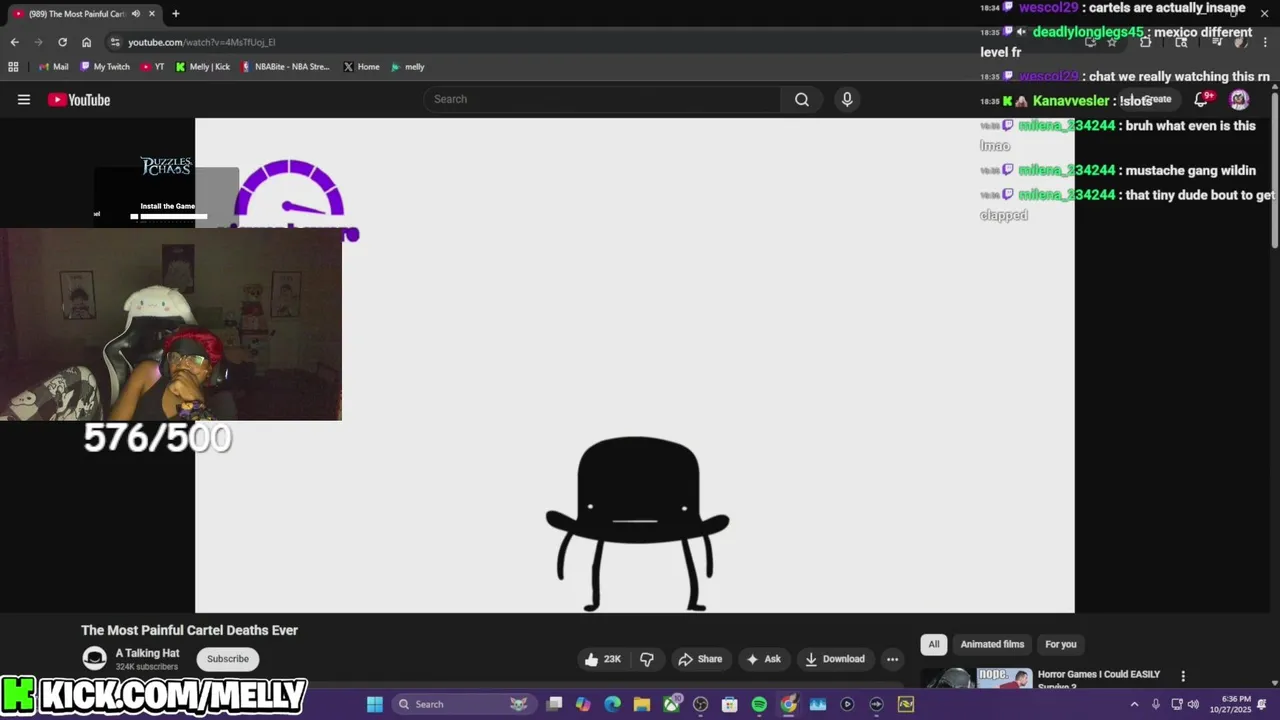The height and width of the screenshot is (720, 1280).
Task: Open volume control in system tray
Action: pos(1193,704)
